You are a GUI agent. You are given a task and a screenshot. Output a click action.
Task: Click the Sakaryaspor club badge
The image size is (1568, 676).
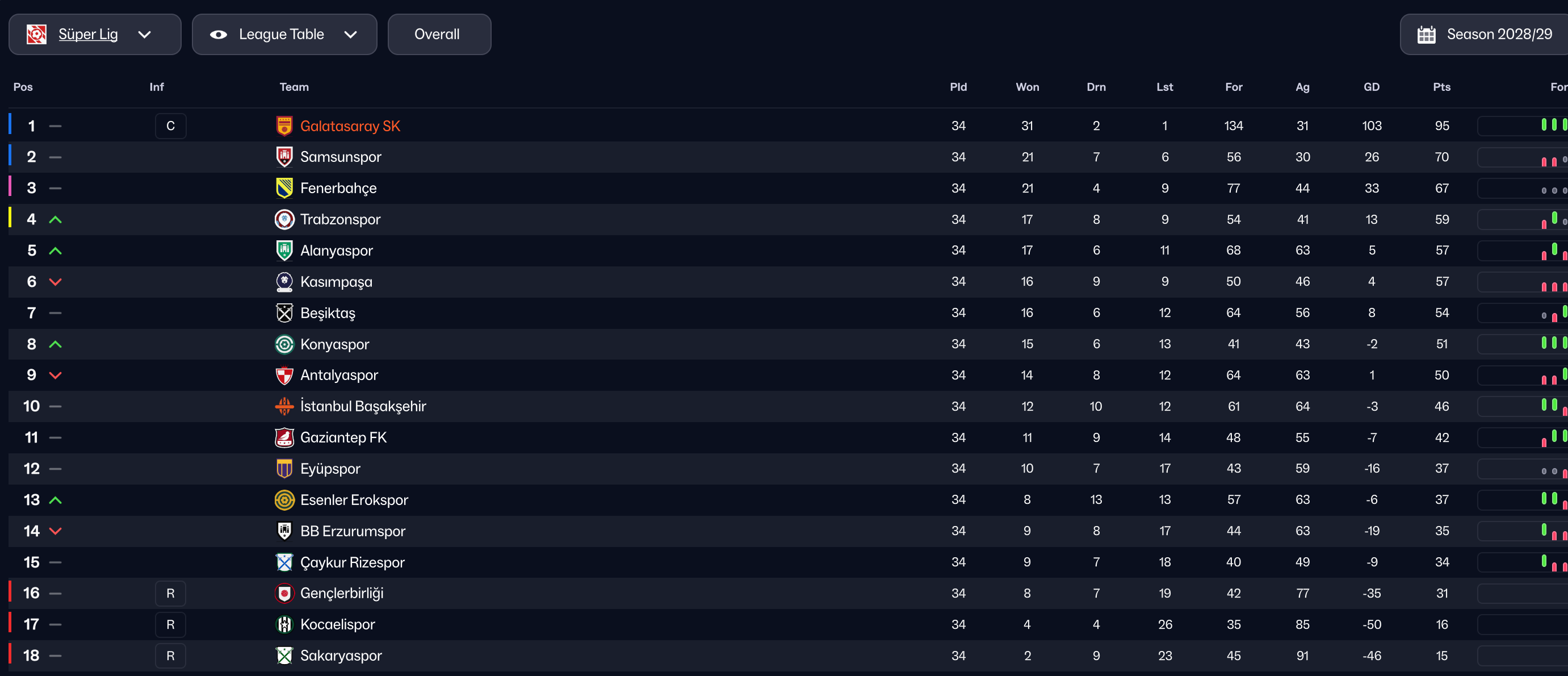coord(284,656)
